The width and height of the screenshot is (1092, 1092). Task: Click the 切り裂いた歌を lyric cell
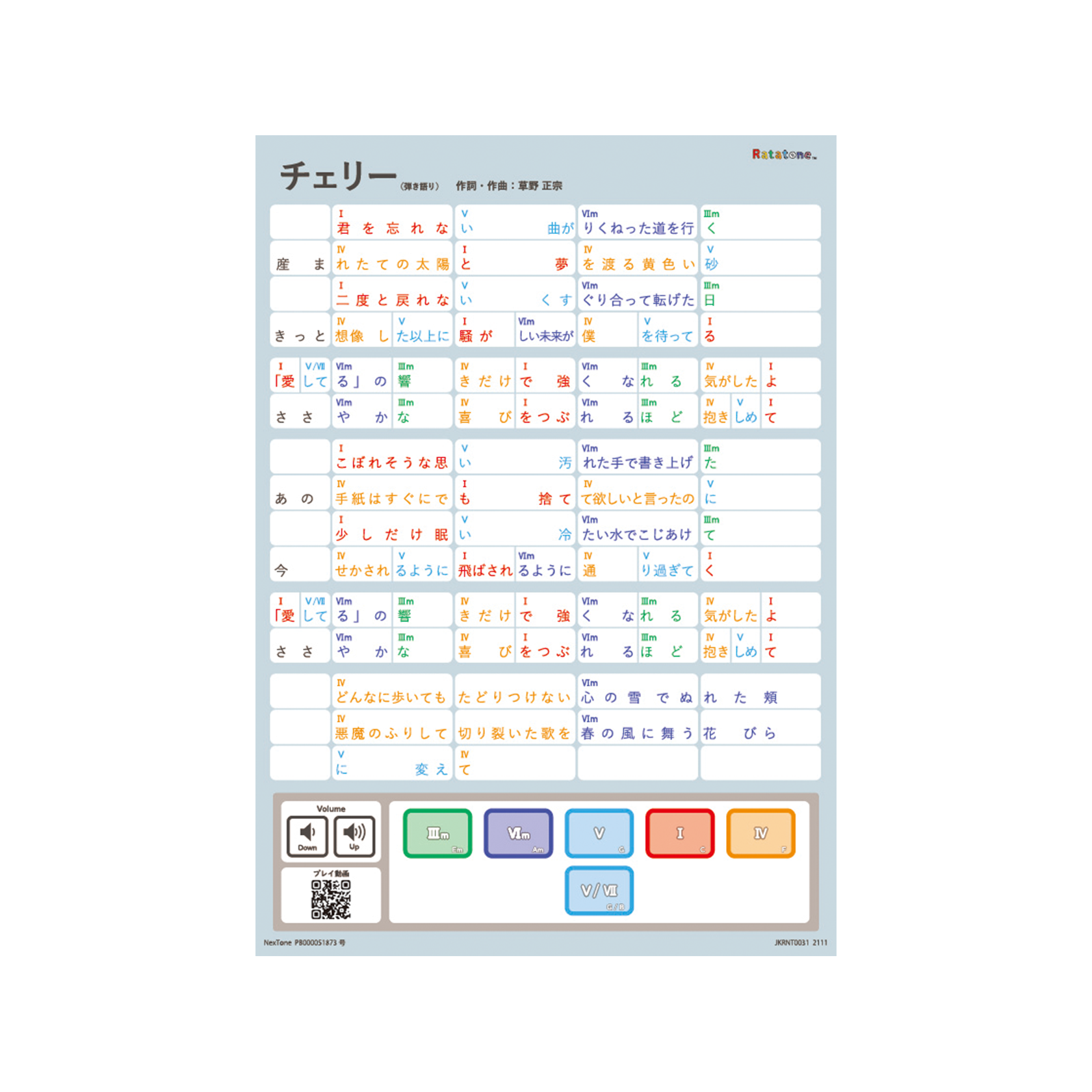point(515,727)
